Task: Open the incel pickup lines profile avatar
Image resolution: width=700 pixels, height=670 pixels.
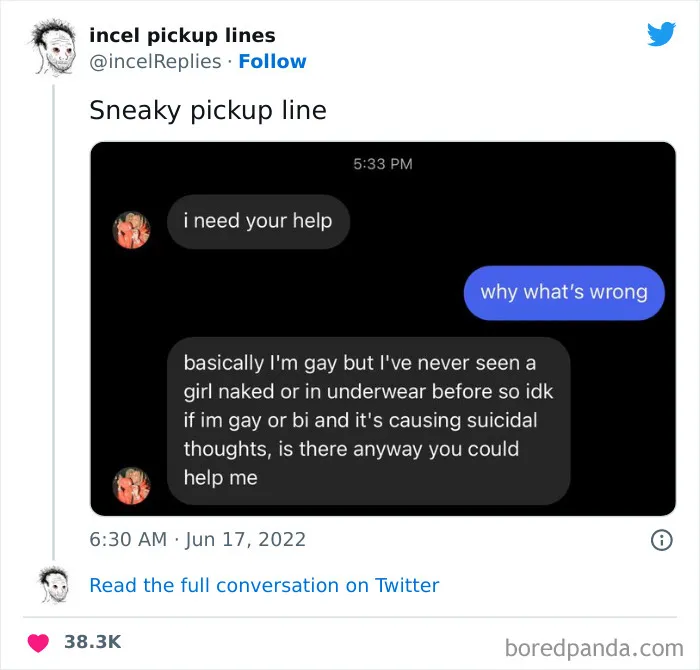Action: click(55, 48)
